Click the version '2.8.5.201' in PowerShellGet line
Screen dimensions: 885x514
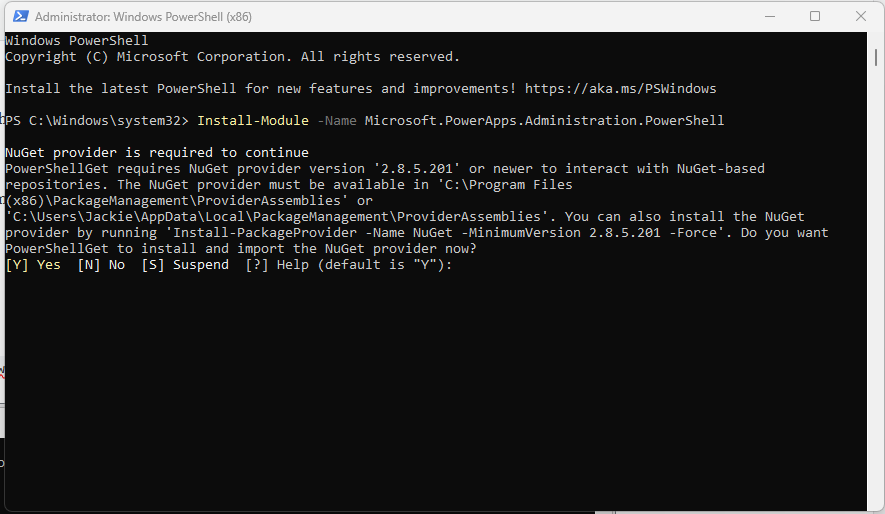coord(417,169)
